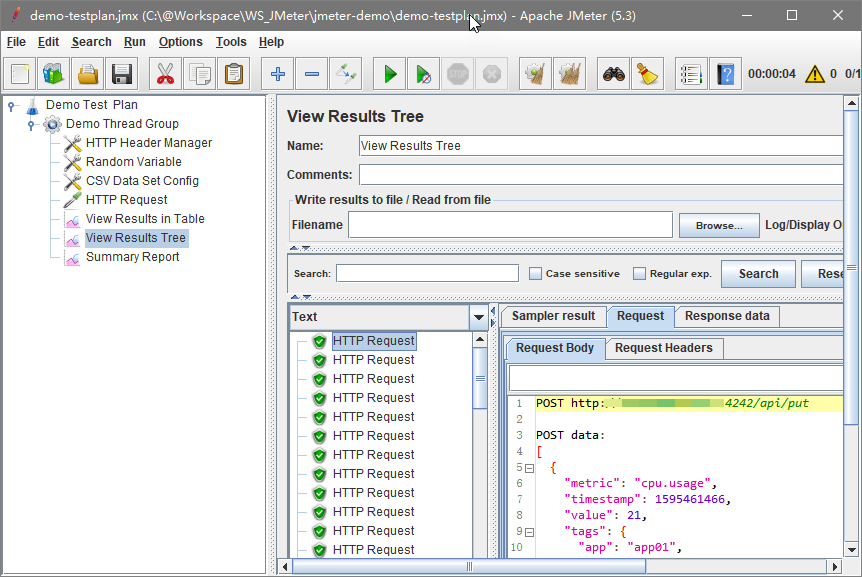
Task: Open the Function Helper list icon
Action: (x=691, y=74)
